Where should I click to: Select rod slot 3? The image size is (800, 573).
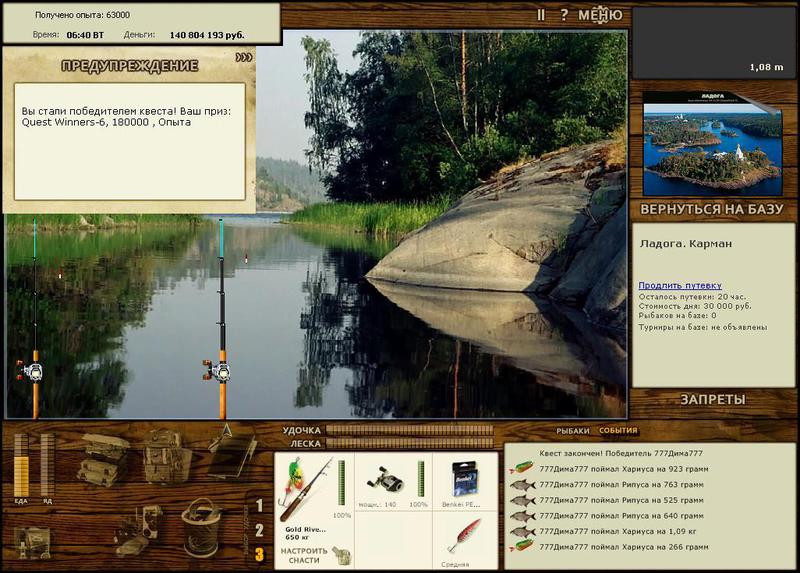[x=259, y=555]
